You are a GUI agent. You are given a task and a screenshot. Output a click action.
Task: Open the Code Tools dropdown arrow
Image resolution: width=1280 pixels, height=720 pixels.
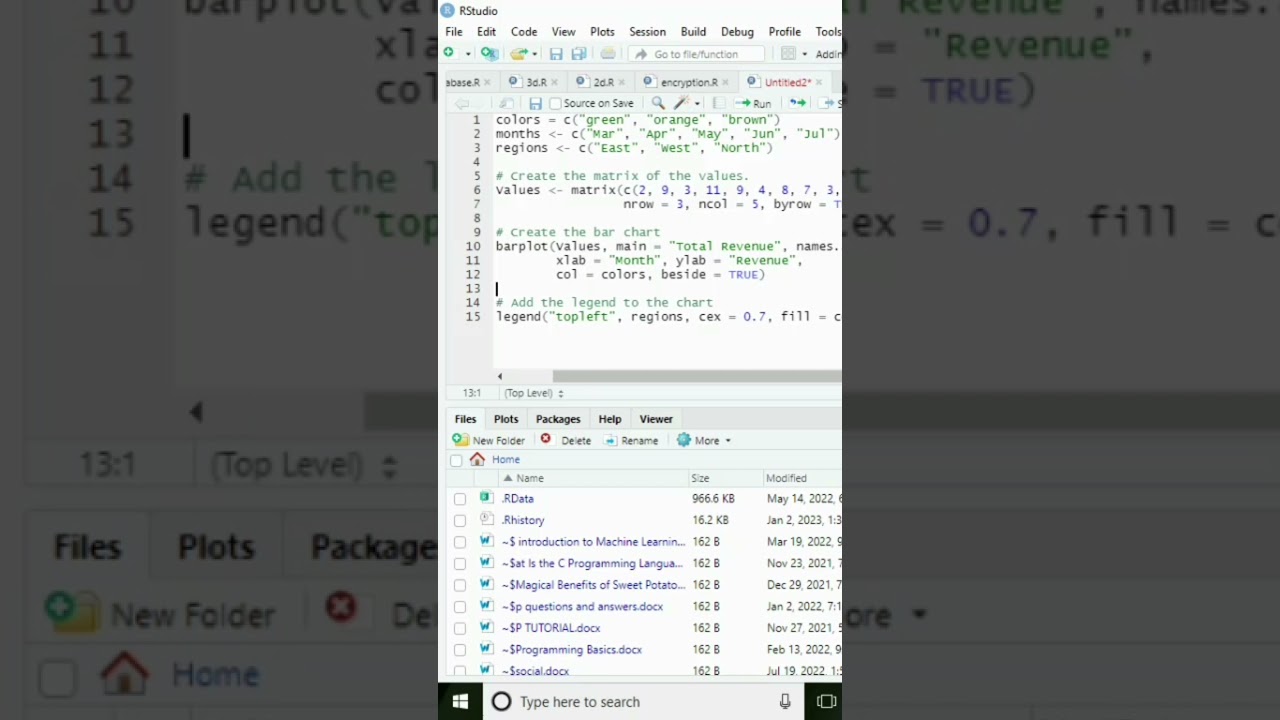697,103
